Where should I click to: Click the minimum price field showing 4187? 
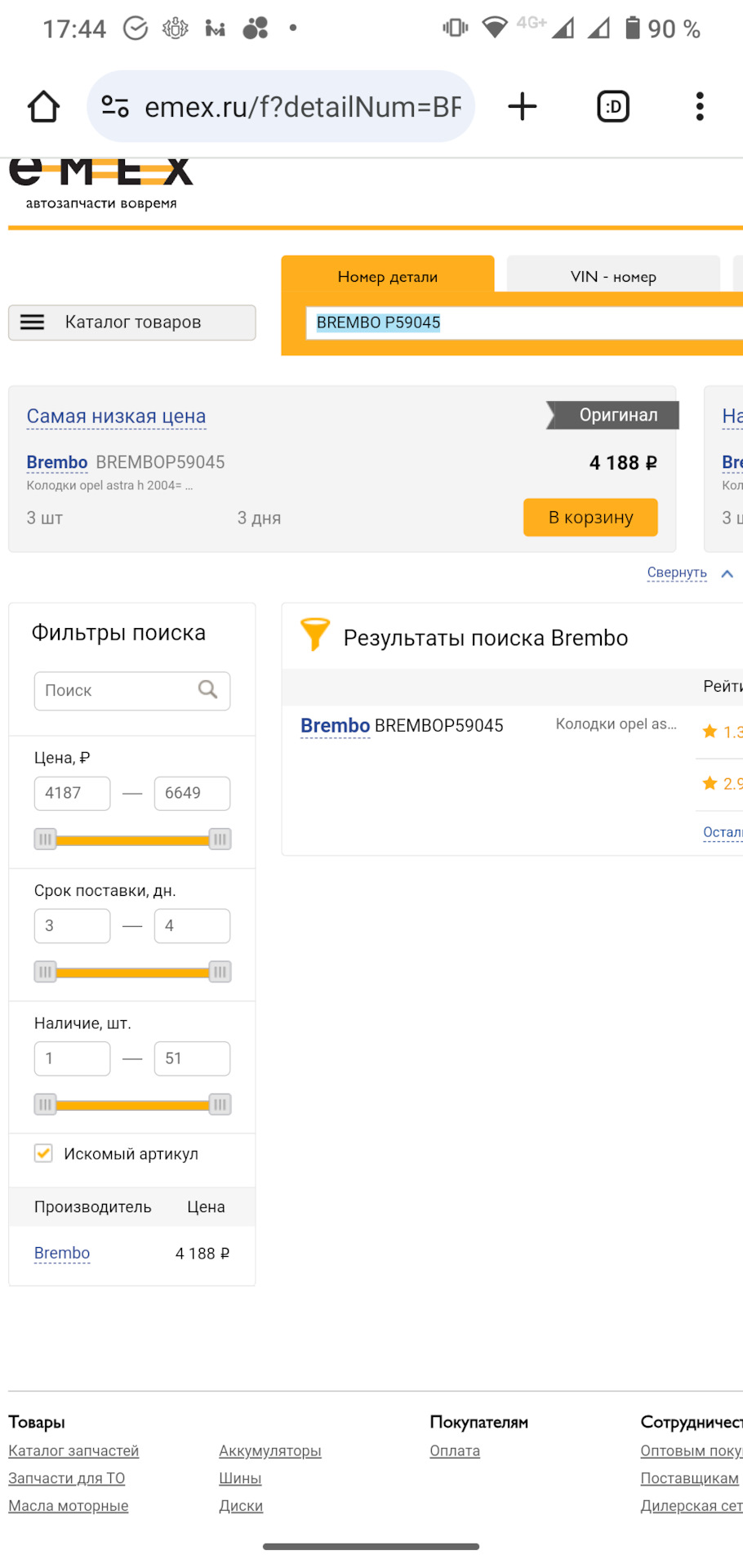[72, 793]
